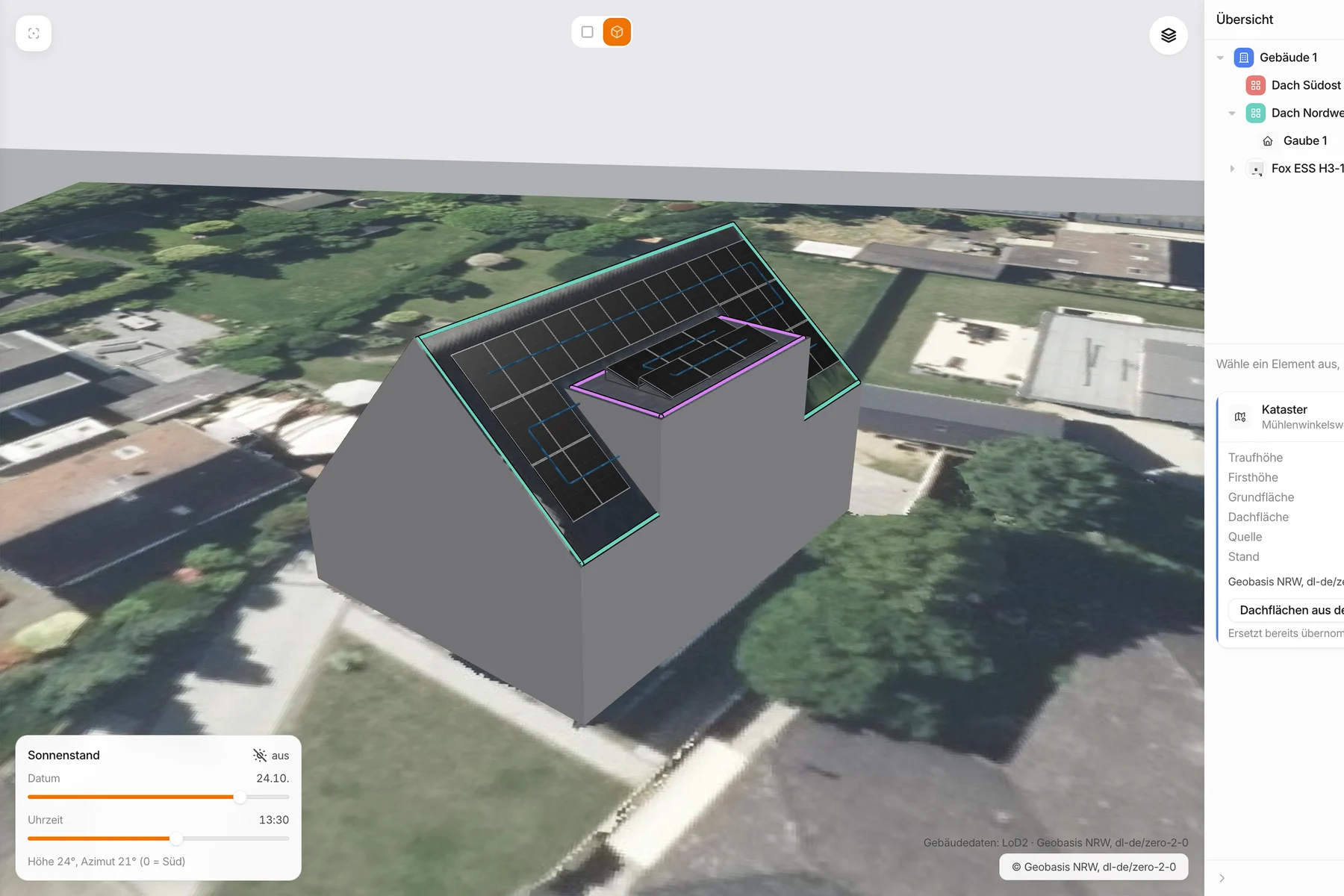The image size is (1344, 896).
Task: Adjust the Uhrzeit slider handle
Action: pyautogui.click(x=176, y=839)
